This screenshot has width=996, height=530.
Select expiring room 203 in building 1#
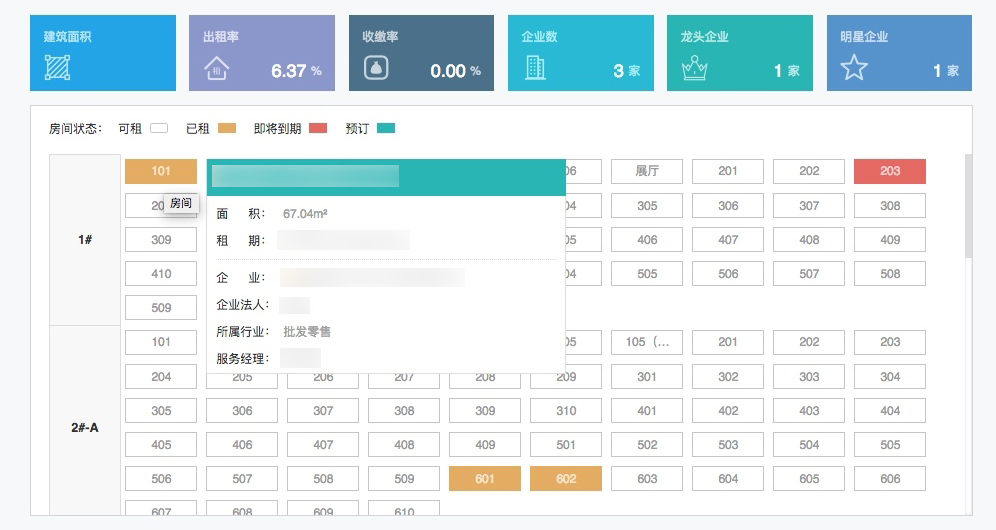coord(890,171)
